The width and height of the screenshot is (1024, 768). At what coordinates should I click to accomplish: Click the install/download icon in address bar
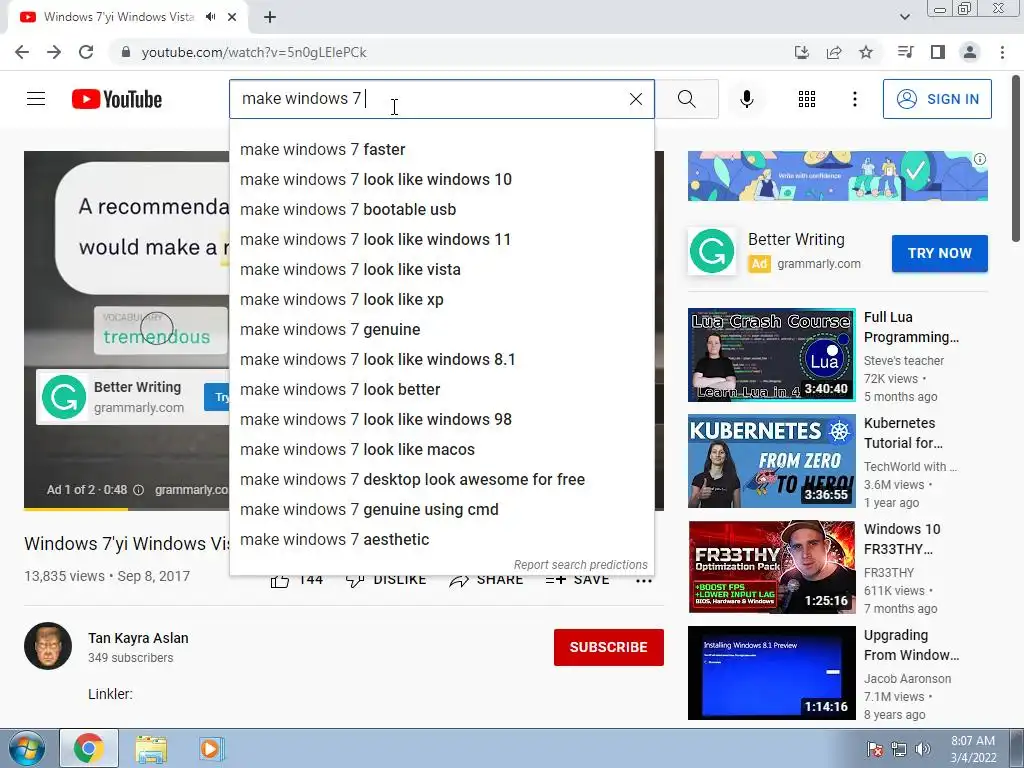pos(802,52)
